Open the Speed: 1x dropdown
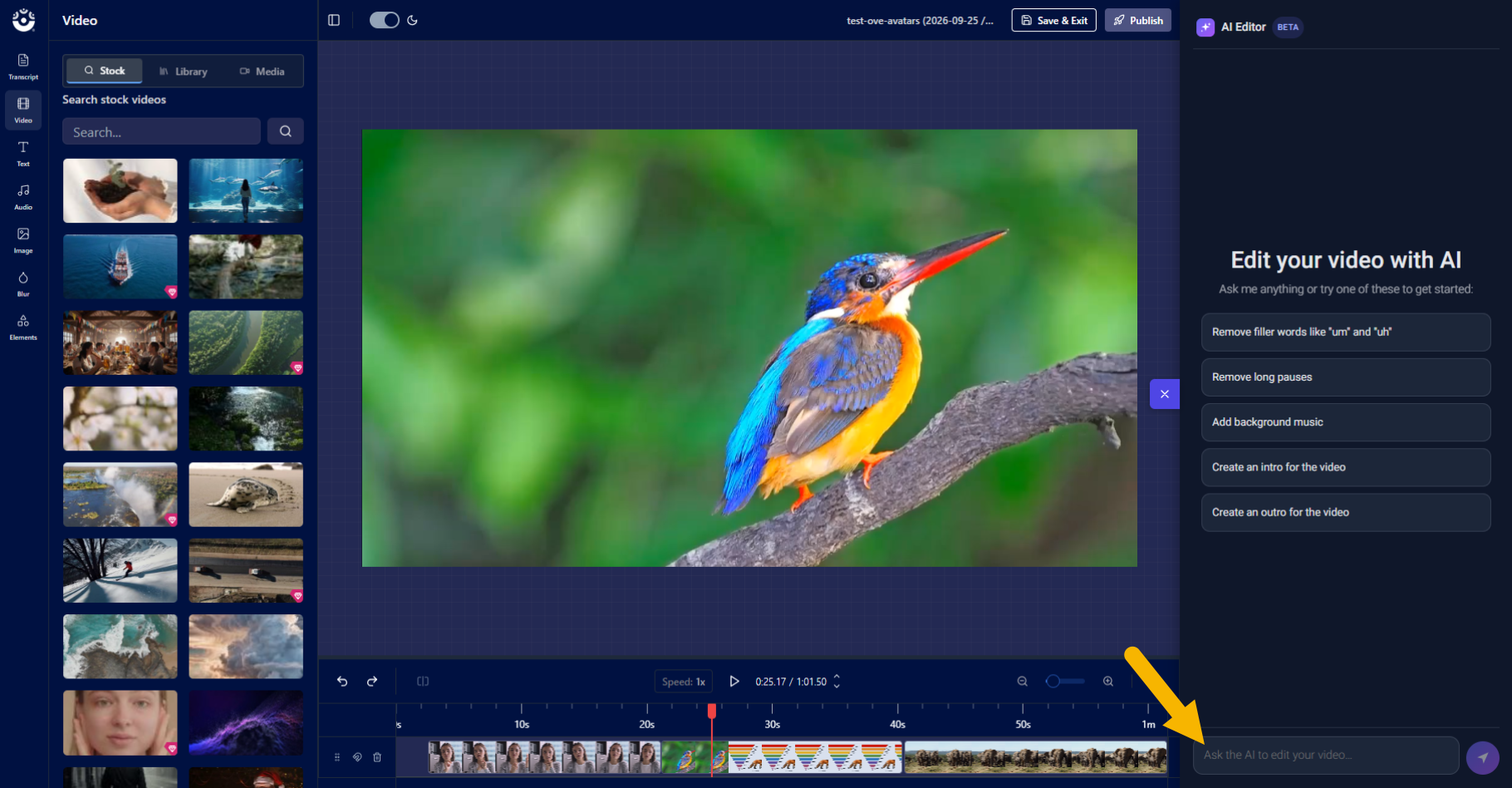 coord(684,682)
